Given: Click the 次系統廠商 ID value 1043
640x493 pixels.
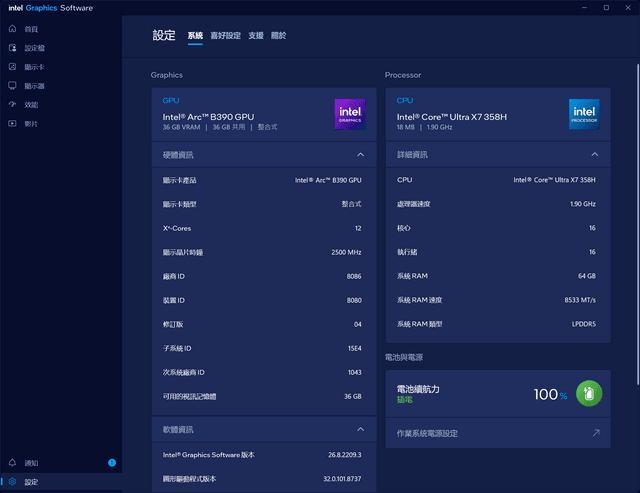Looking at the screenshot, I should click(x=354, y=373).
